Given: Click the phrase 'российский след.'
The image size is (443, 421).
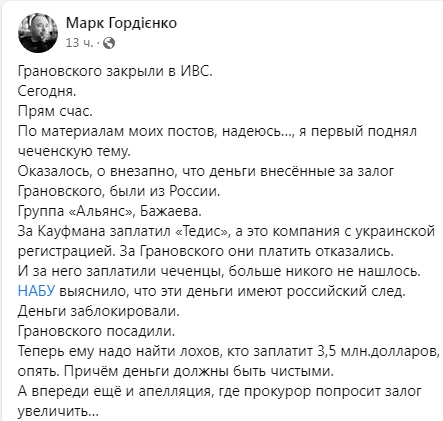Looking at the screenshot, I should 346,291.
